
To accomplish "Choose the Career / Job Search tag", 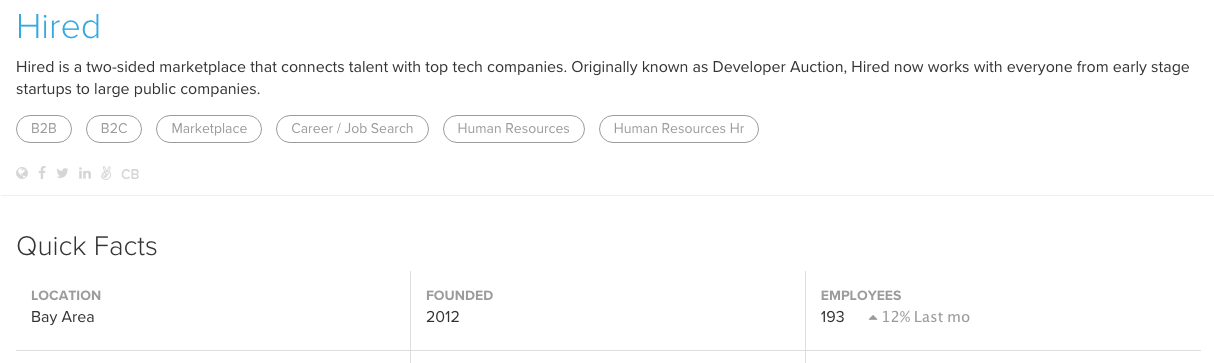I will (352, 128).
